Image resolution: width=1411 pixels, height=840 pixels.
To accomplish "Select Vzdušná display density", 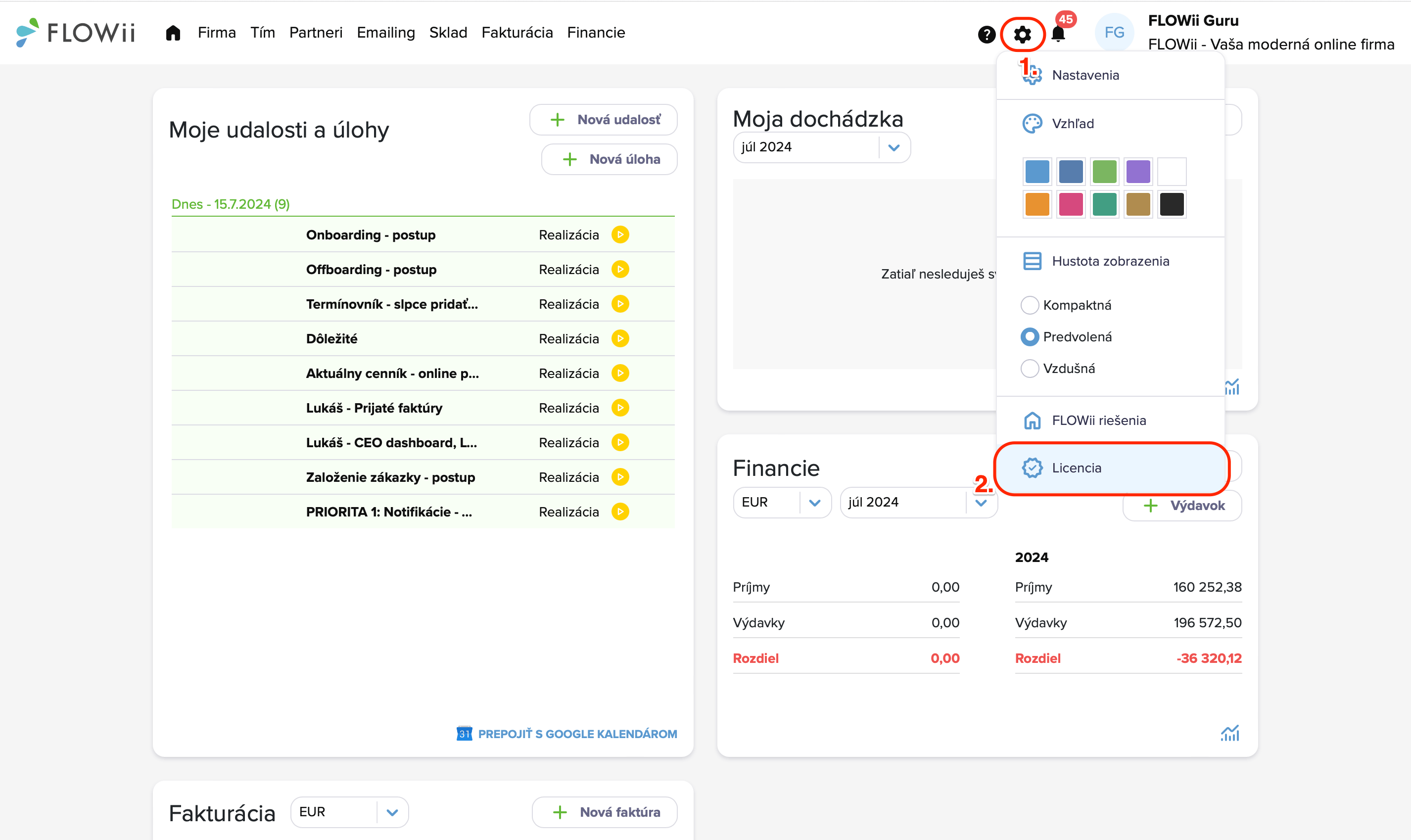I will tap(1029, 369).
